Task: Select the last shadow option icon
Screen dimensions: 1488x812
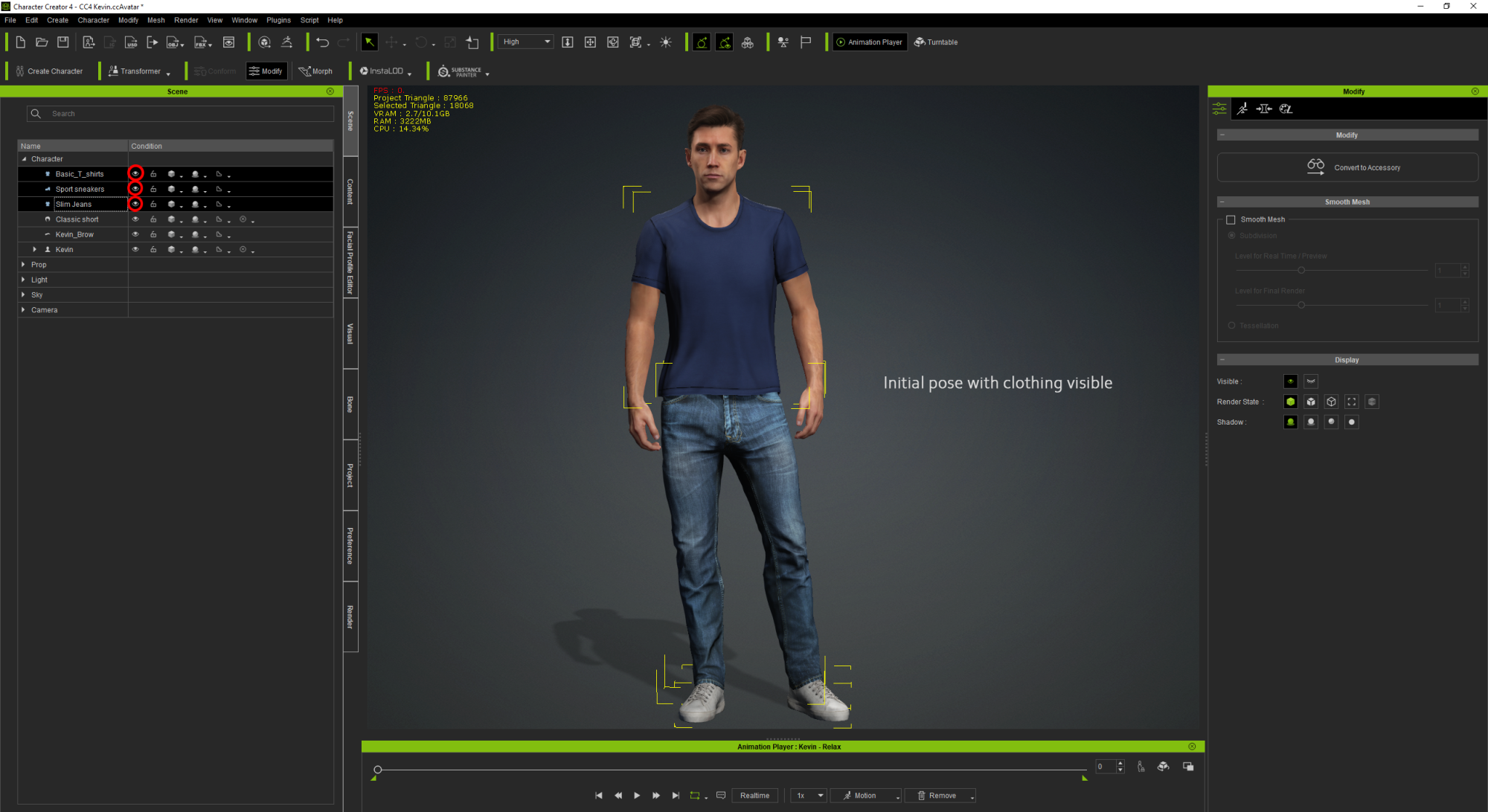Action: [1352, 422]
